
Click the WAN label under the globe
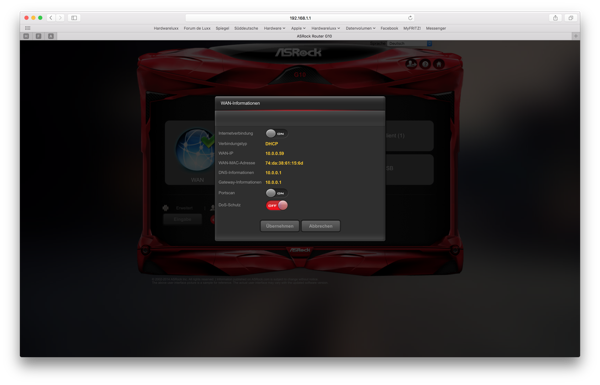click(x=197, y=180)
